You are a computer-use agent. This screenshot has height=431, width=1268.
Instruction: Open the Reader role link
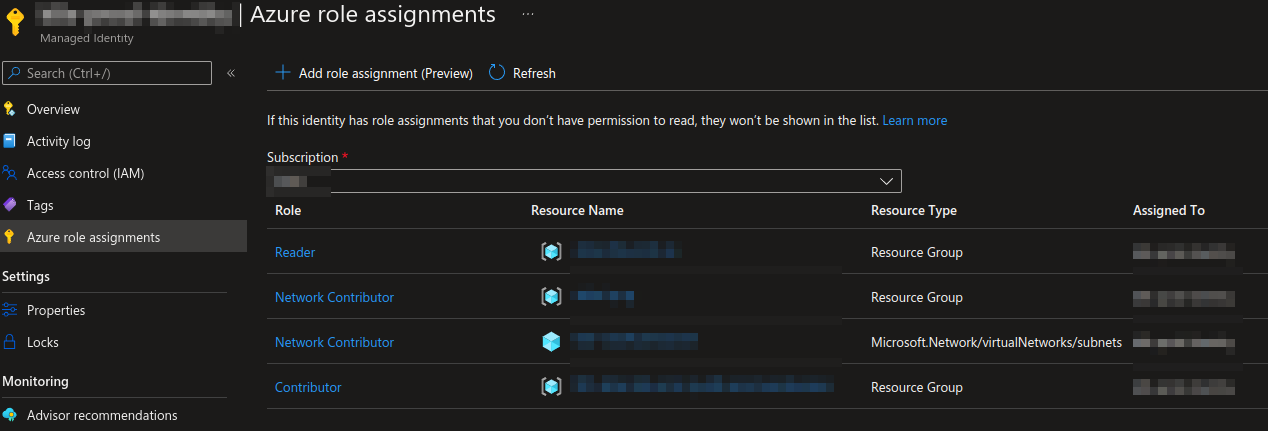point(295,252)
